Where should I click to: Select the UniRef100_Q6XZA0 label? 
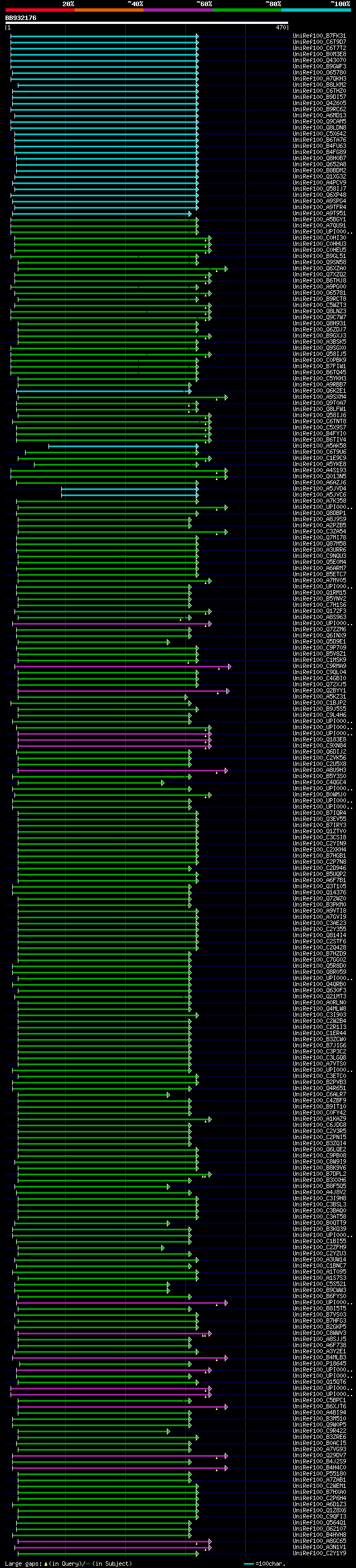(x=319, y=269)
